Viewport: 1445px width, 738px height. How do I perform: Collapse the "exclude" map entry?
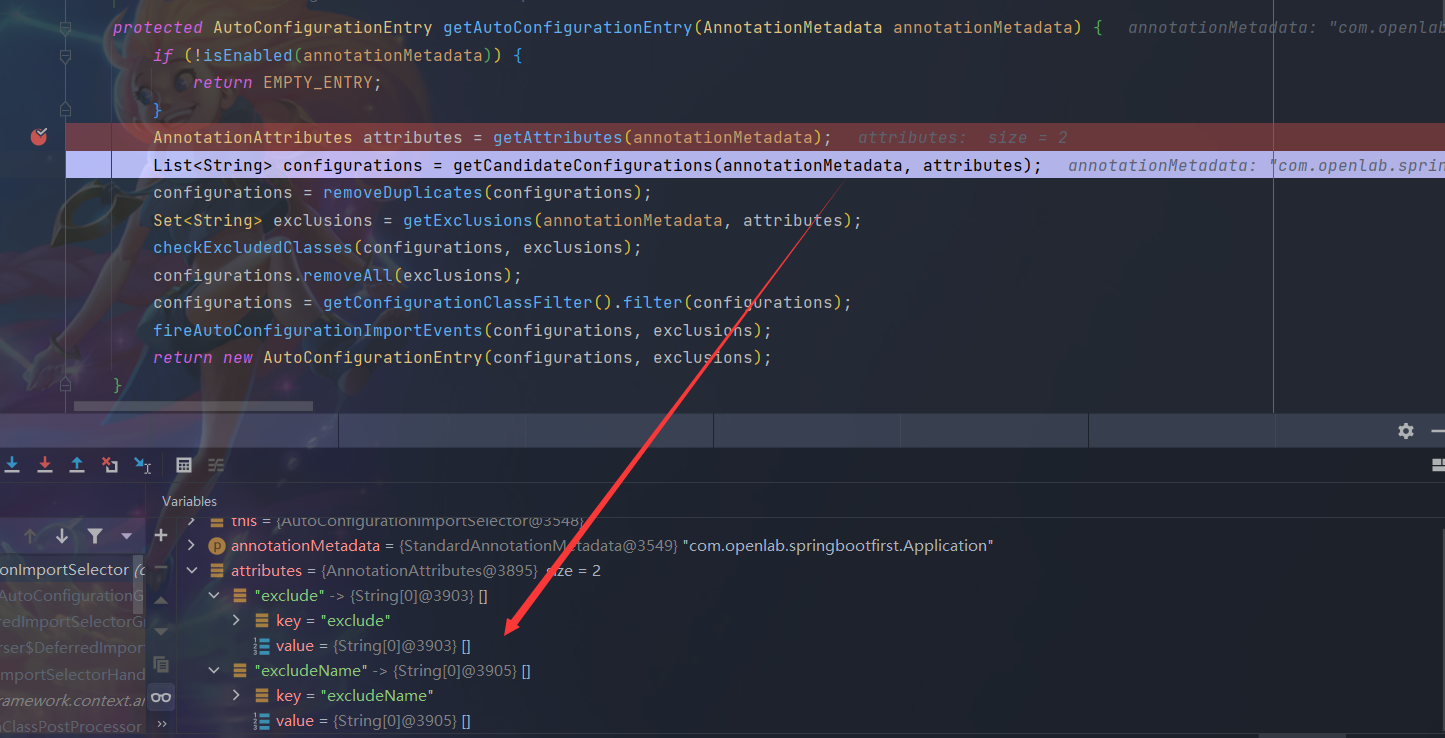(214, 596)
